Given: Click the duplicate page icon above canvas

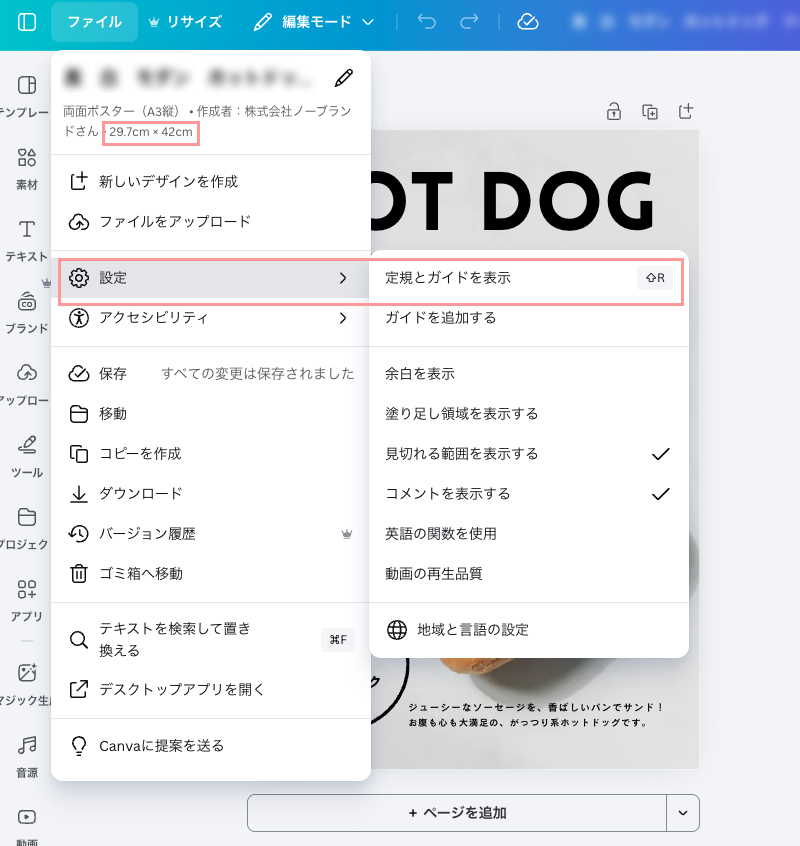Looking at the screenshot, I should (650, 112).
